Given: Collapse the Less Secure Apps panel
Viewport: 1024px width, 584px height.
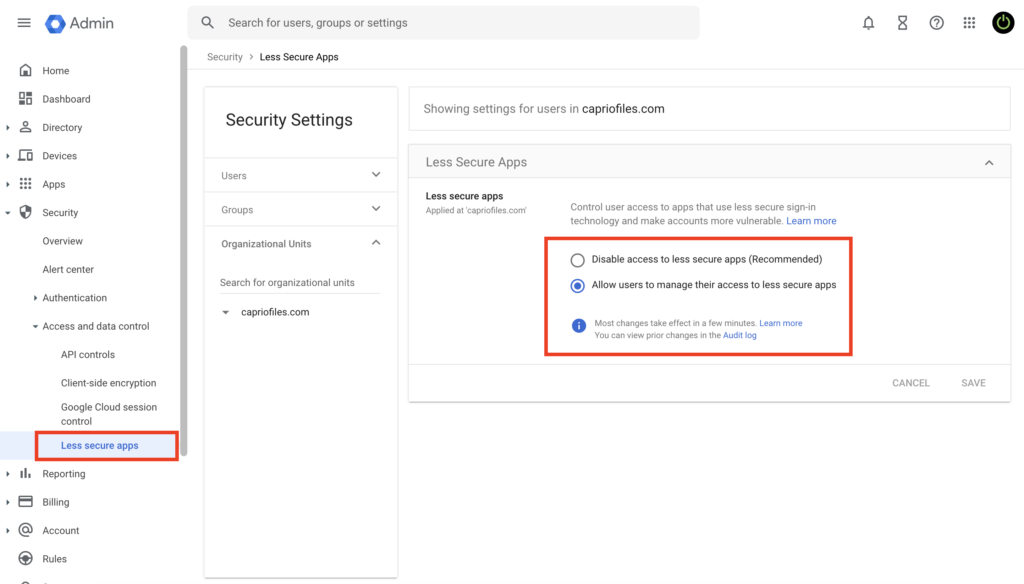Looking at the screenshot, I should 989,163.
